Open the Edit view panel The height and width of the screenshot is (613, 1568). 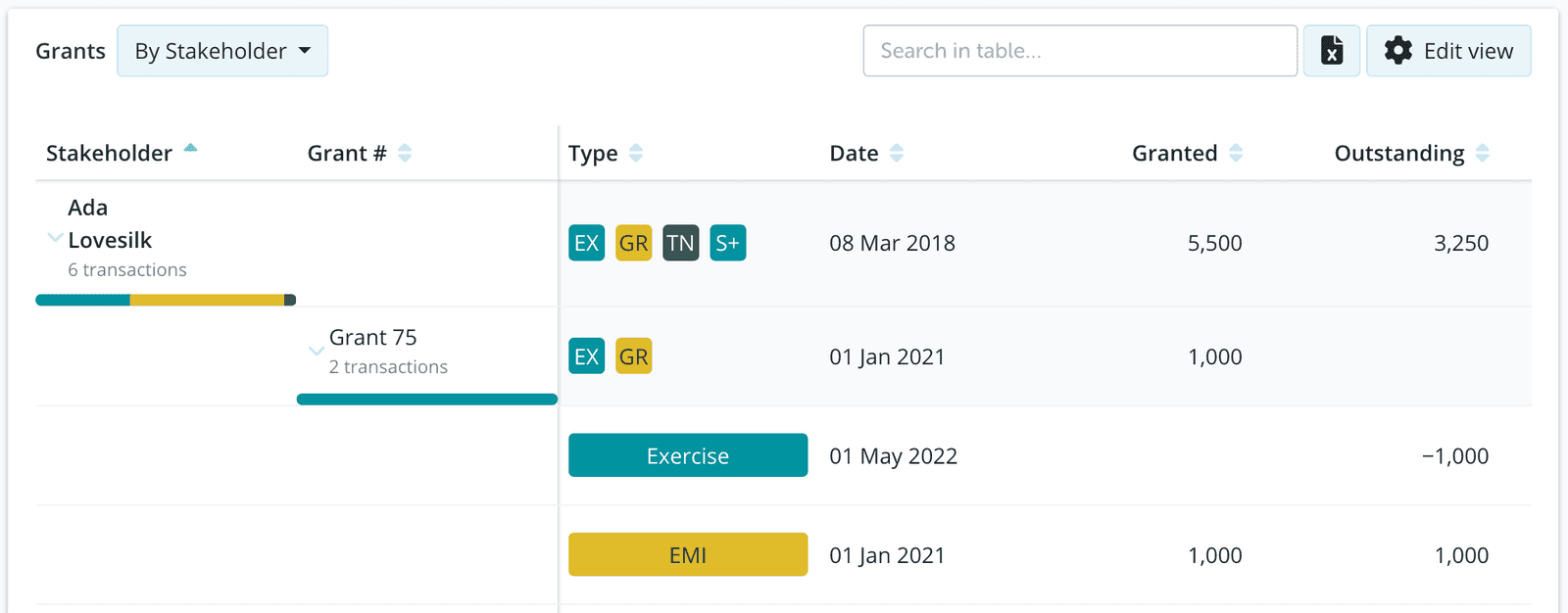point(1448,50)
